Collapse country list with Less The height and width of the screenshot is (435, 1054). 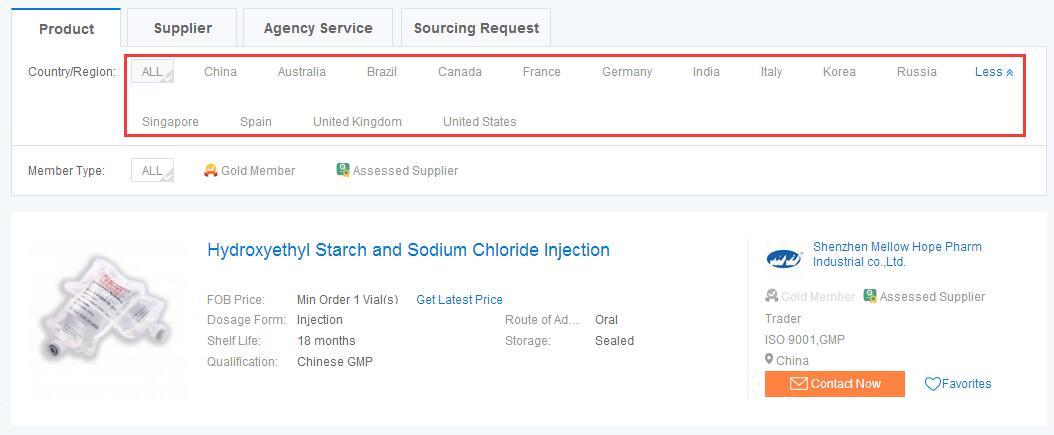[993, 72]
